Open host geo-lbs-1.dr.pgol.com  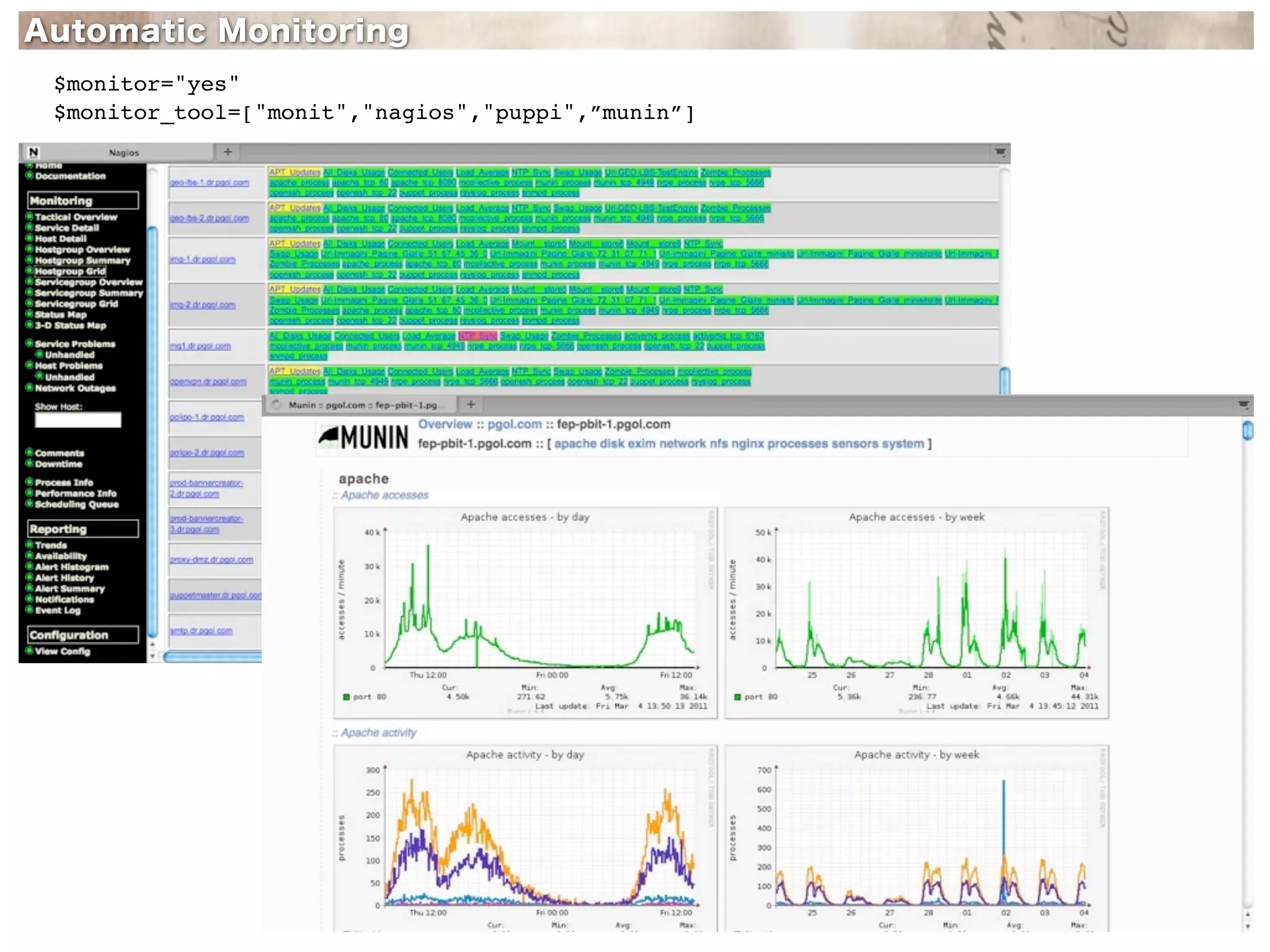pos(210,183)
